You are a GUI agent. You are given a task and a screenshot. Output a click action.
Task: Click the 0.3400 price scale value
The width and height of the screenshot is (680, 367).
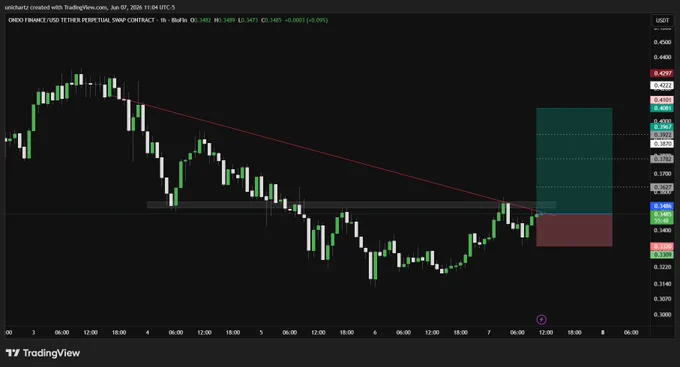[662, 230]
